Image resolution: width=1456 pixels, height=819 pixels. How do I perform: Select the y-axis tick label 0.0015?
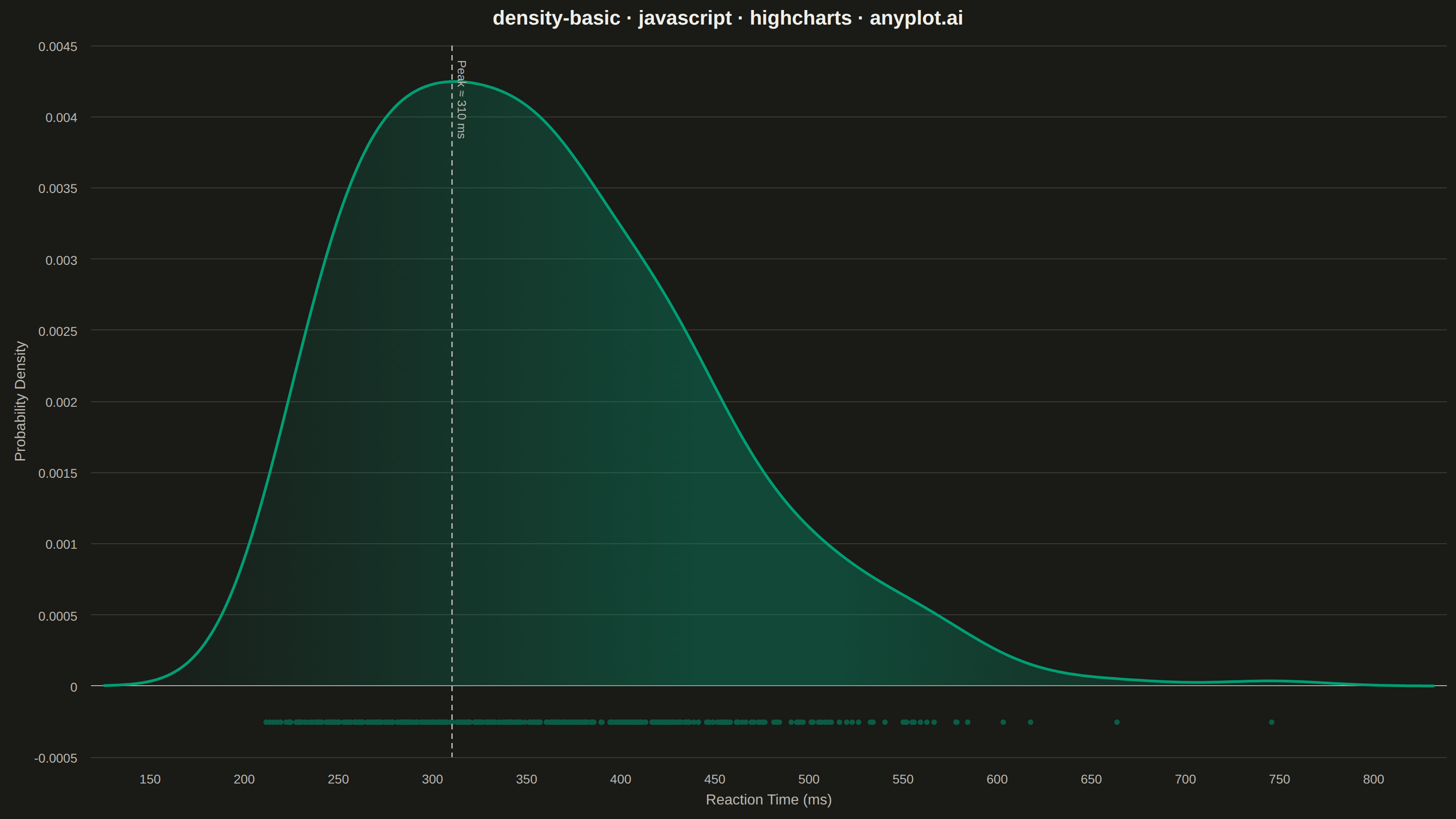click(58, 474)
